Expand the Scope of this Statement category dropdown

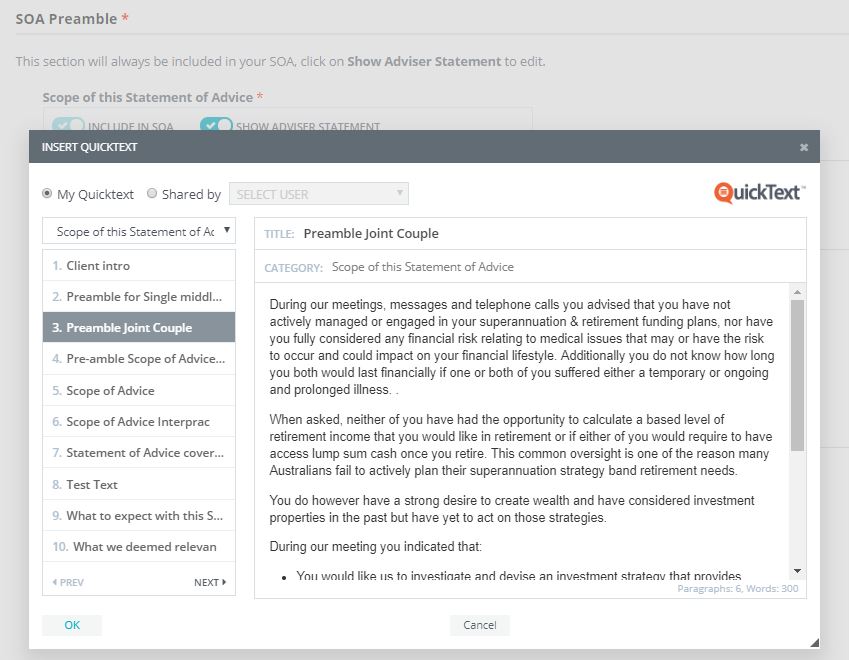(139, 232)
